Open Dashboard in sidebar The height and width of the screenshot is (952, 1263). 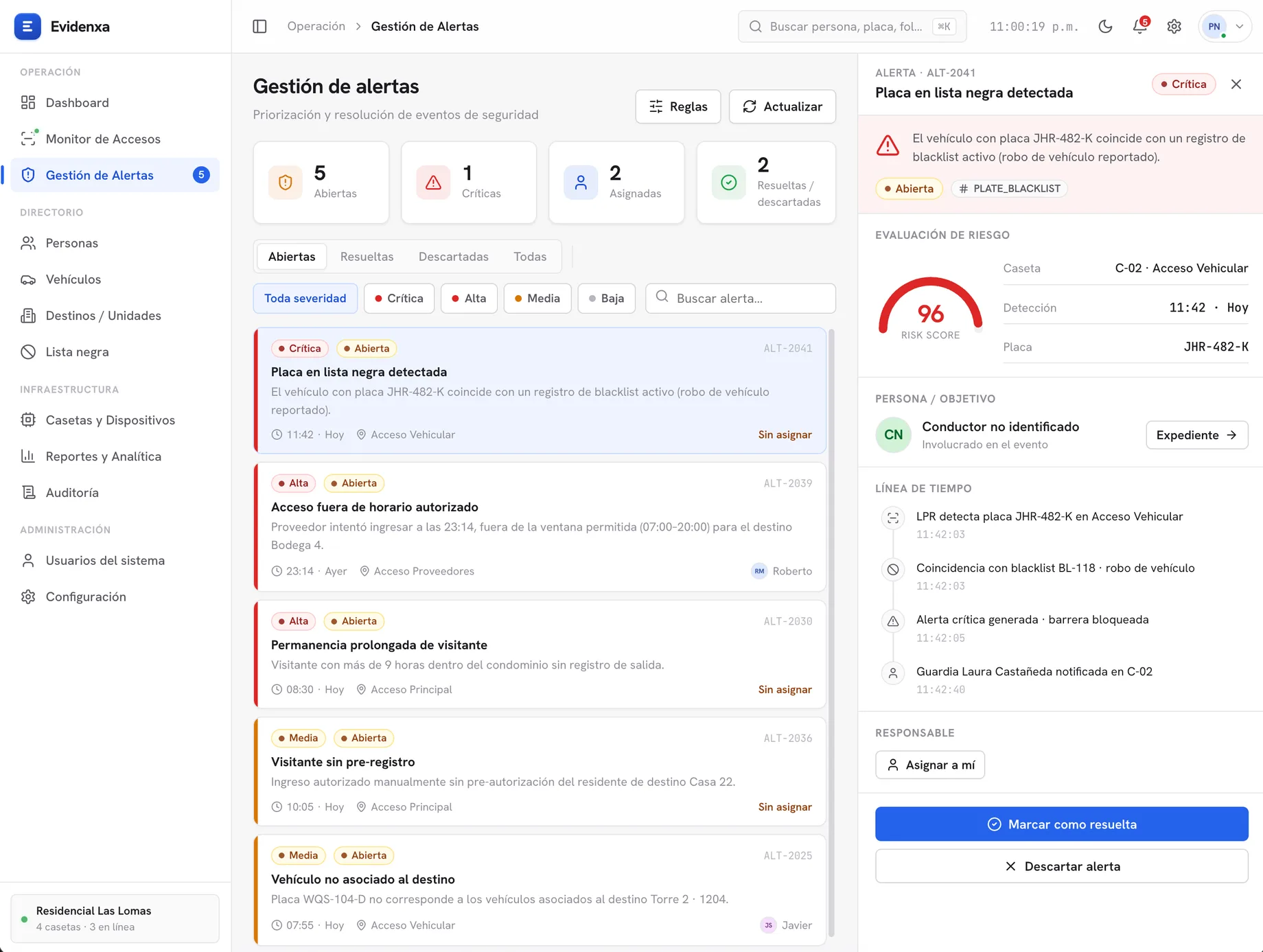click(115, 102)
